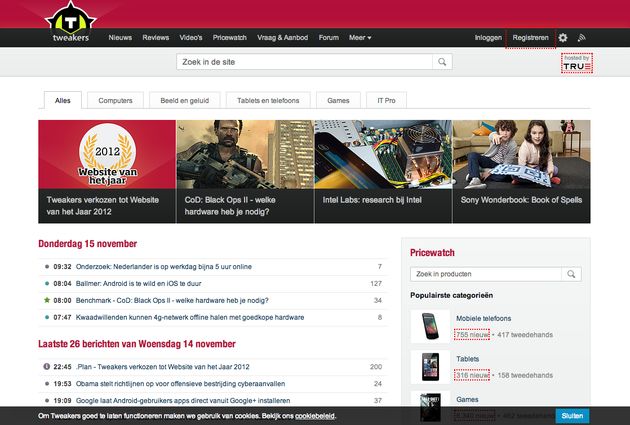Open Pricewatch in the top navigation
The width and height of the screenshot is (630, 425).
coord(229,38)
